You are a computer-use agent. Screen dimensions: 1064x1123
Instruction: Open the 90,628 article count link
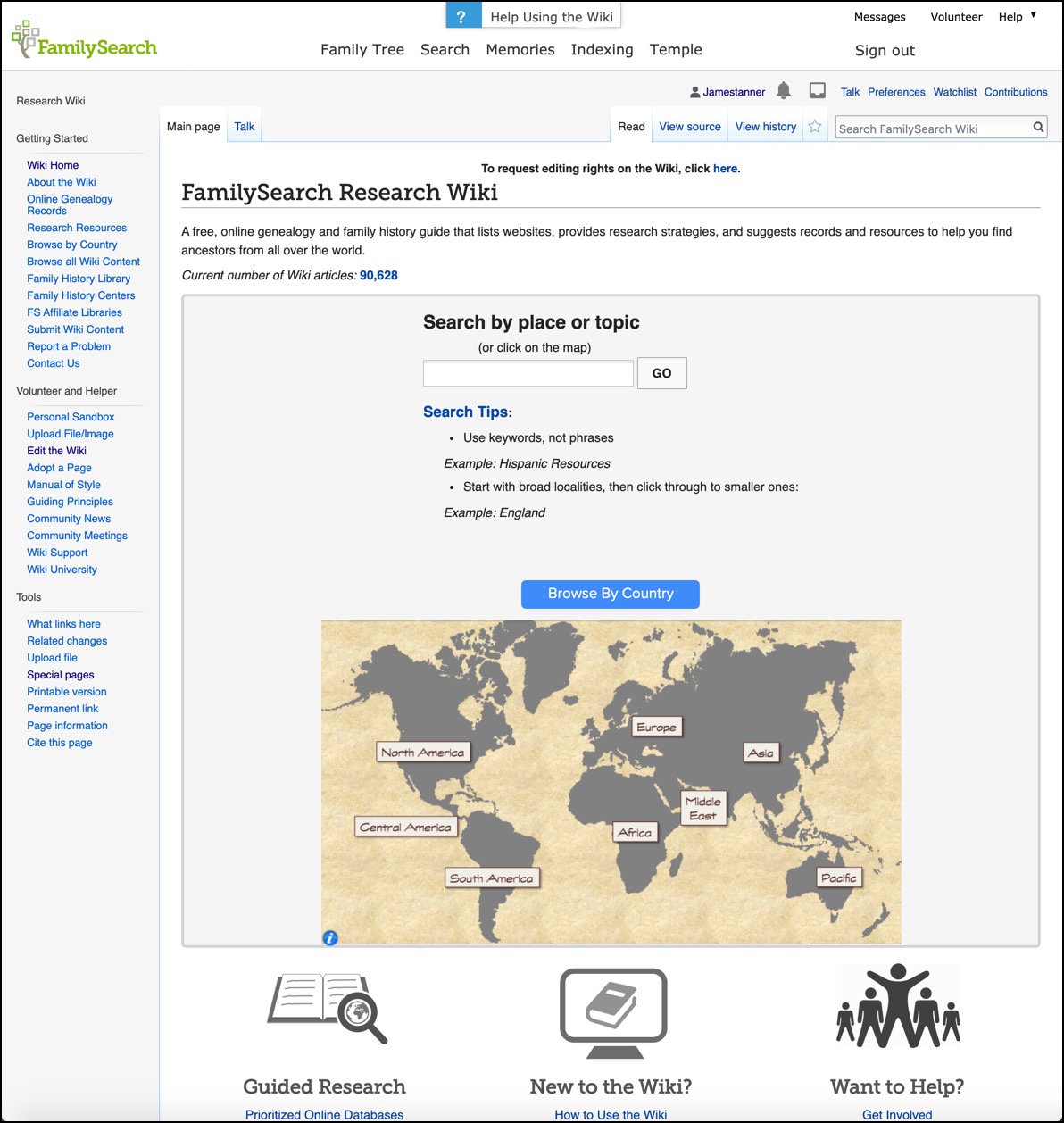[378, 276]
